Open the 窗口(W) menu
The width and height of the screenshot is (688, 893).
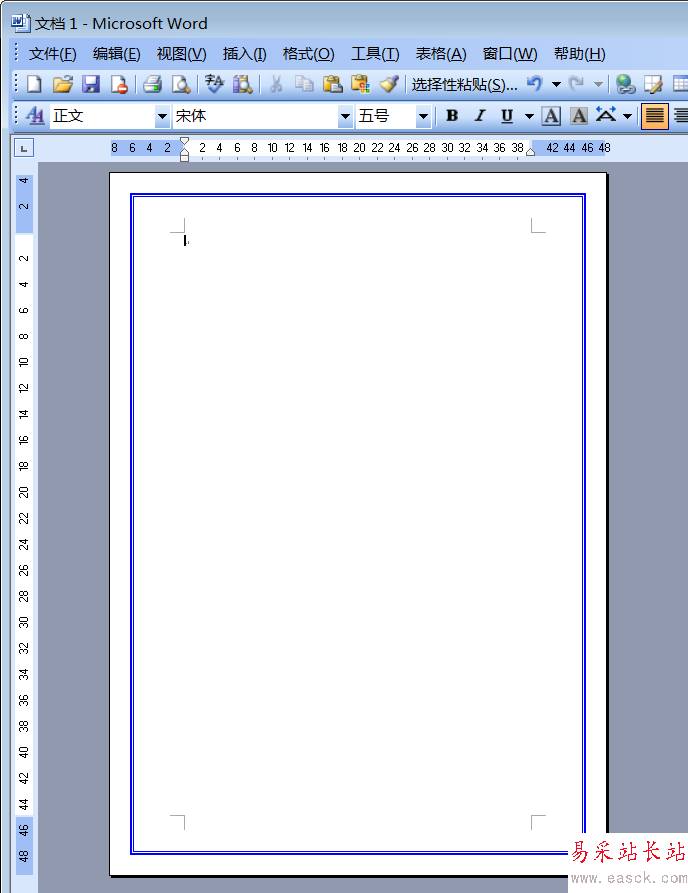coord(510,54)
